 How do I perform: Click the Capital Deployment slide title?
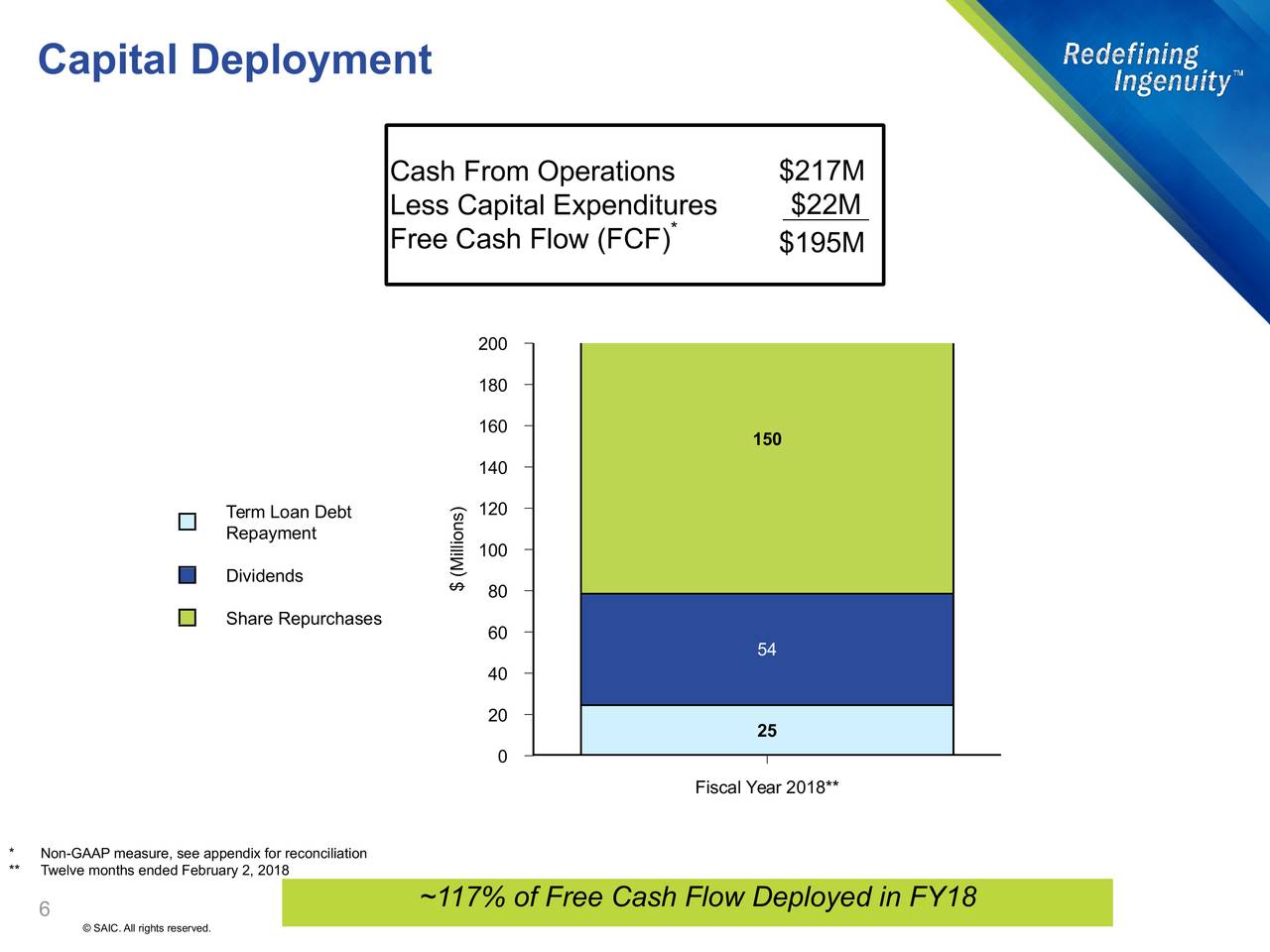(234, 59)
